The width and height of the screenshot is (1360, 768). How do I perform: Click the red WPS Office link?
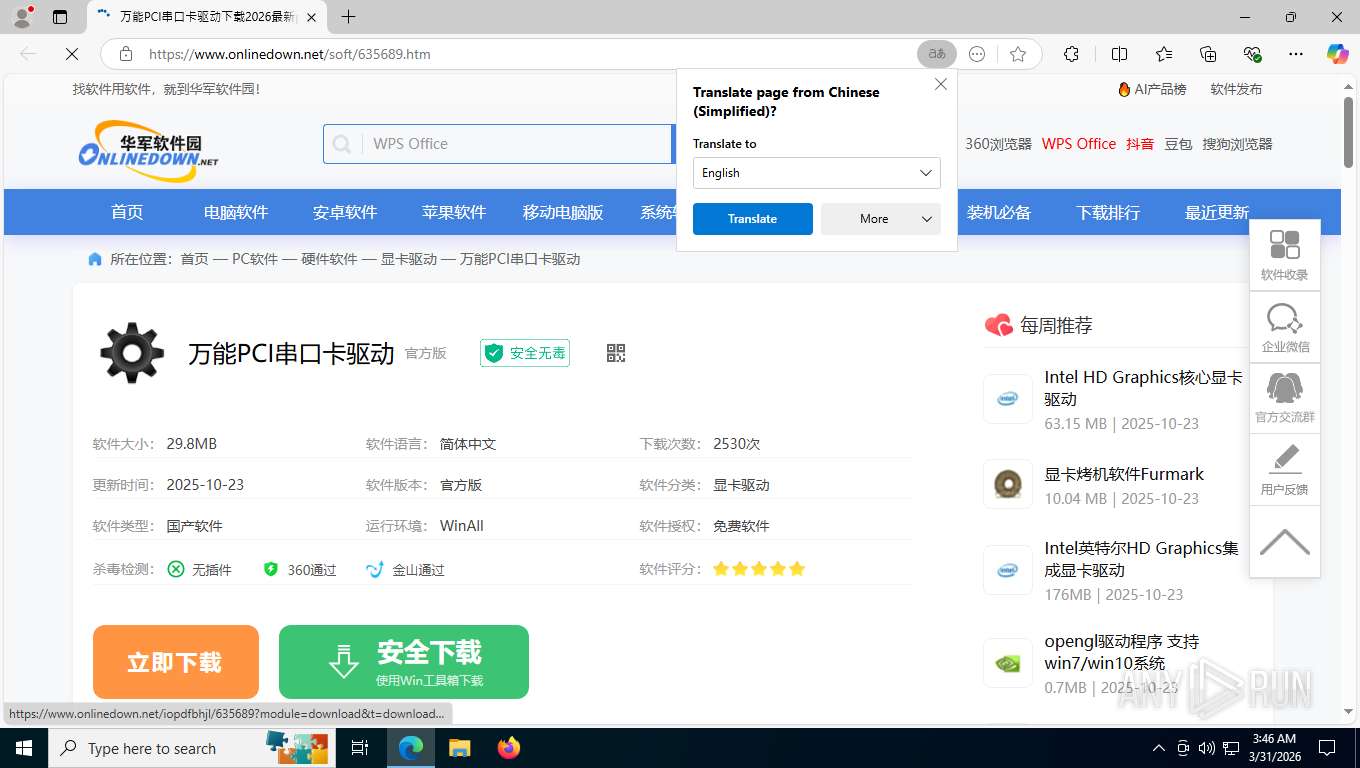pos(1079,144)
